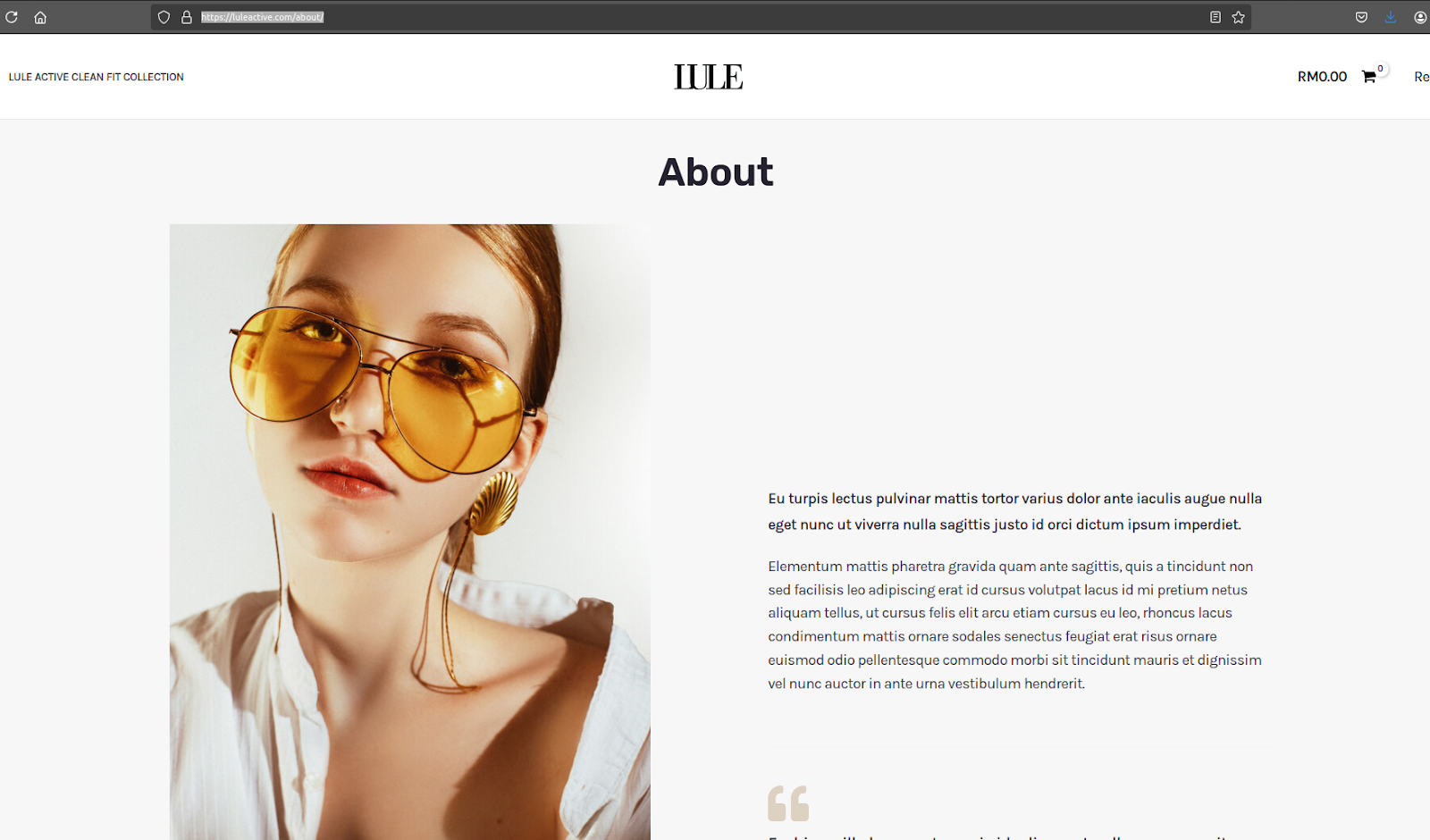Toggle reader view icon in address bar
1430x840 pixels.
click(1215, 17)
